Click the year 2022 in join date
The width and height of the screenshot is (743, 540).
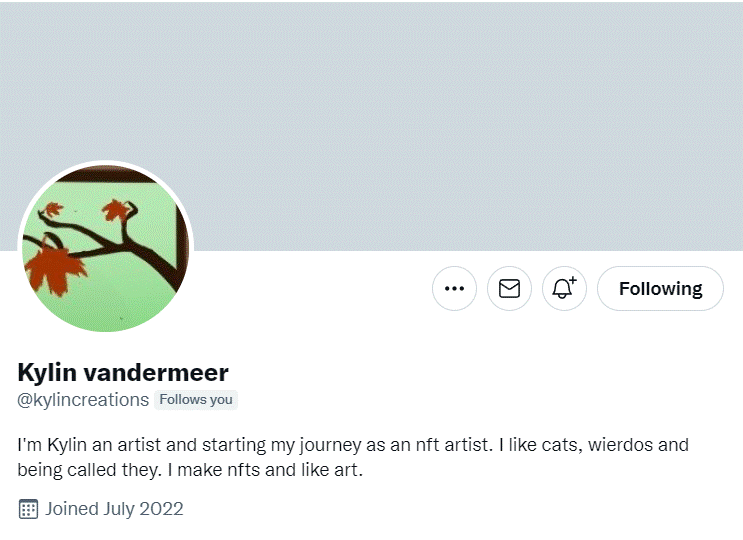tap(161, 509)
